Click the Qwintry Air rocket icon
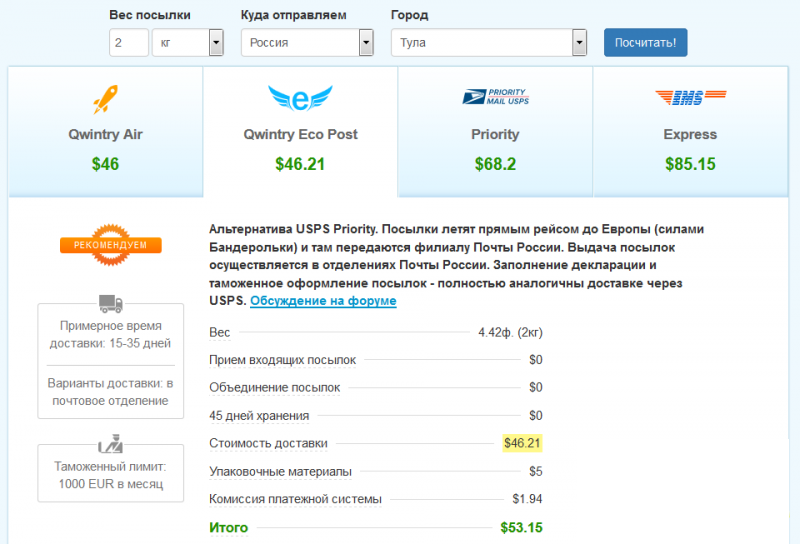The width and height of the screenshot is (800, 544). click(105, 99)
